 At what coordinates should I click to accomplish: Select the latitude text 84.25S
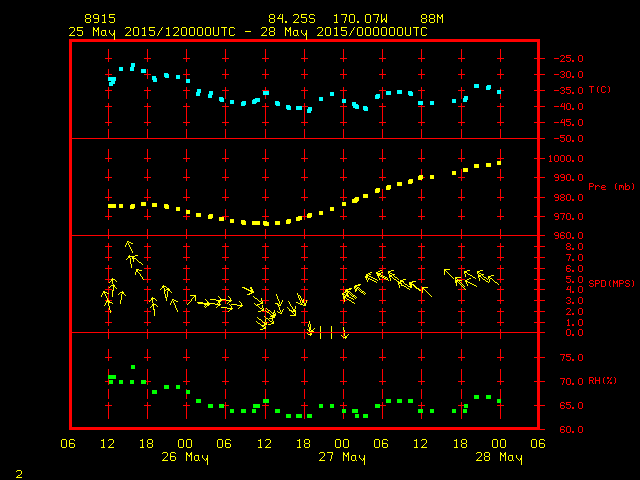[292, 19]
